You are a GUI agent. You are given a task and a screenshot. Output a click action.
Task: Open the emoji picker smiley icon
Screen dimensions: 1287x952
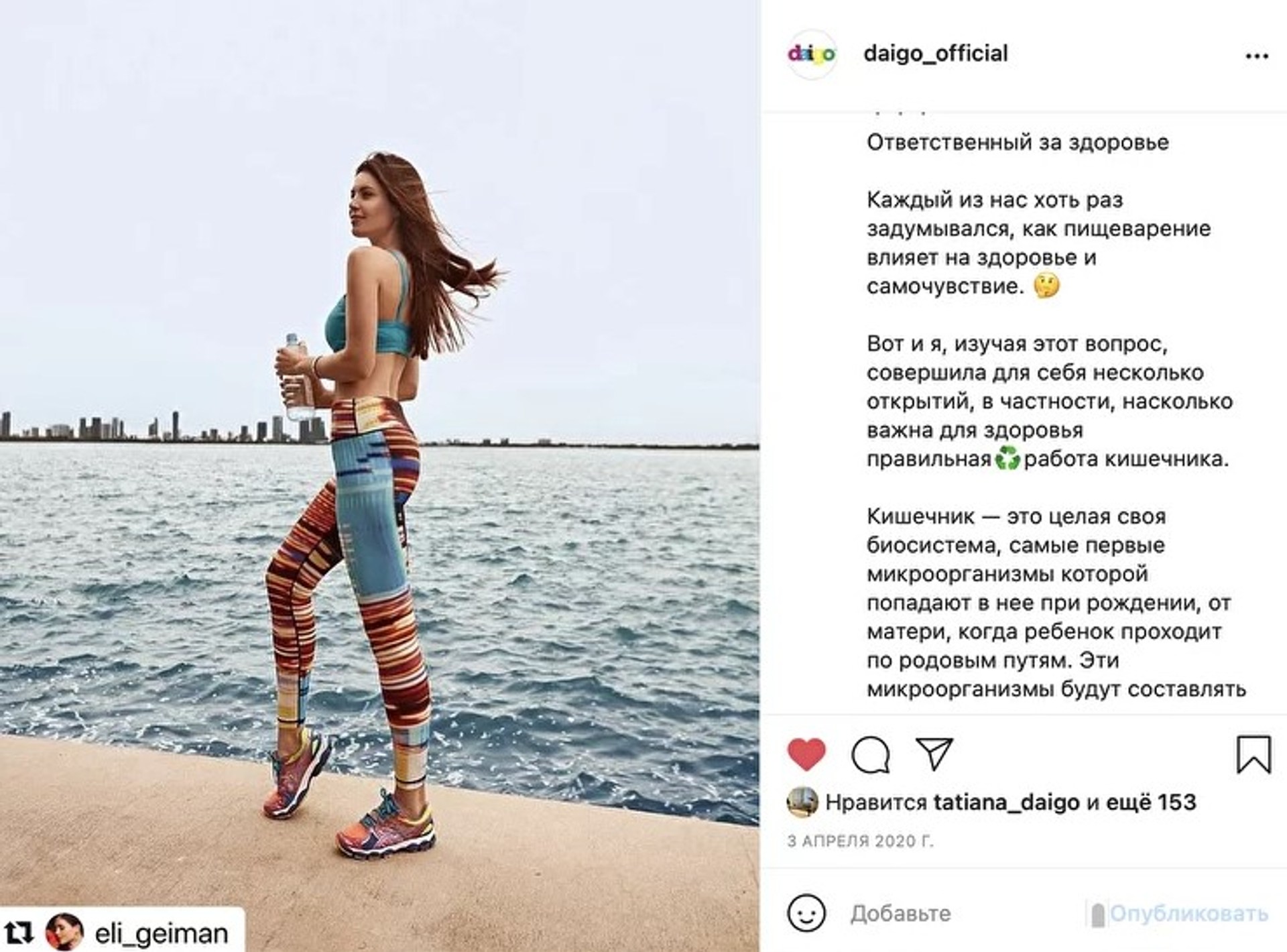[806, 912]
